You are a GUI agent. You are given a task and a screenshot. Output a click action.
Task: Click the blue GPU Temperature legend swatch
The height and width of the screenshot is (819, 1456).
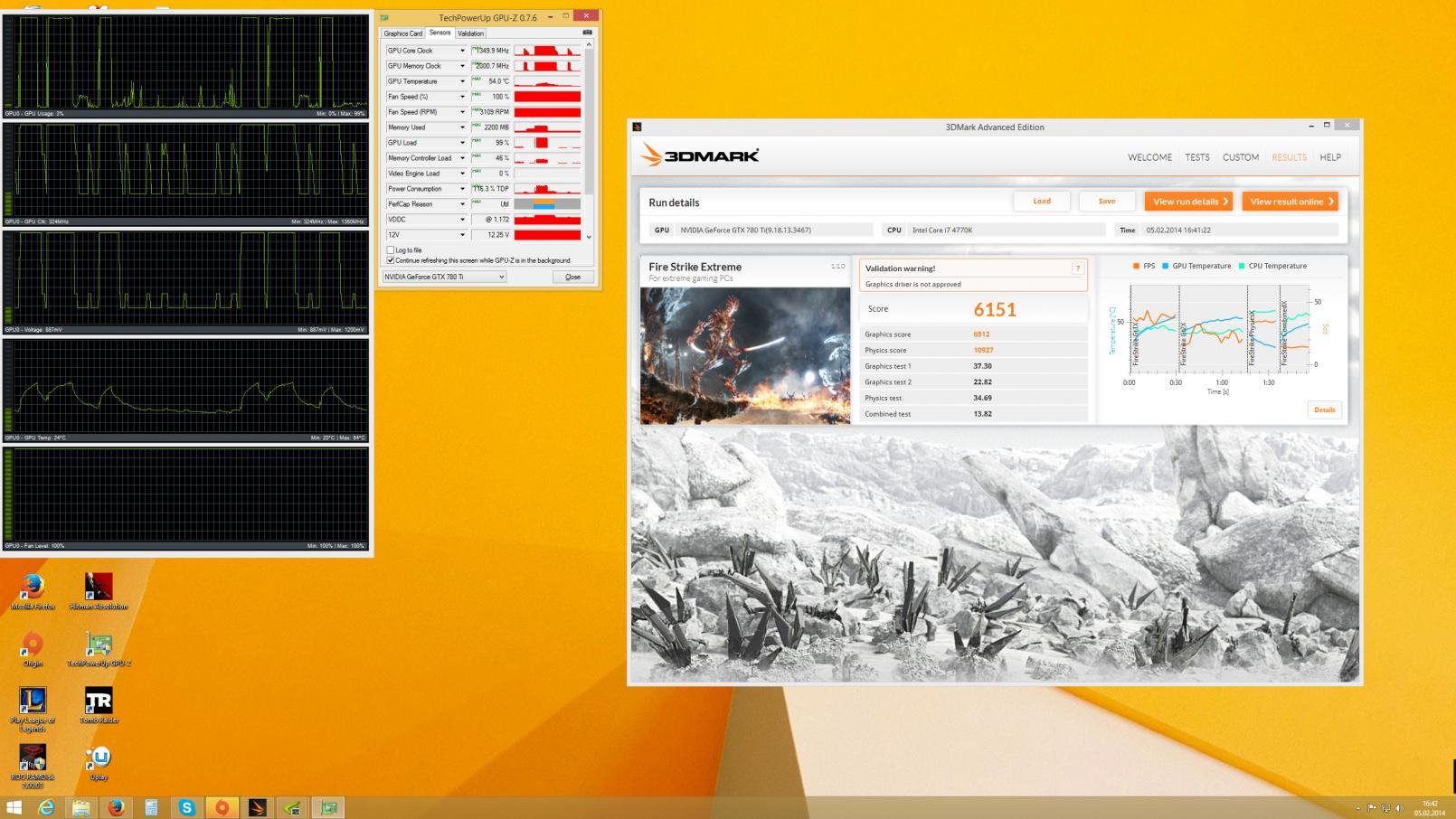tap(1165, 266)
